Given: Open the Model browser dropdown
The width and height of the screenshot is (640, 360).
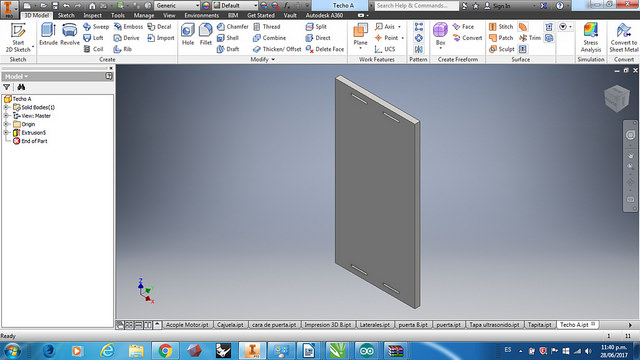Looking at the screenshot, I should point(17,76).
